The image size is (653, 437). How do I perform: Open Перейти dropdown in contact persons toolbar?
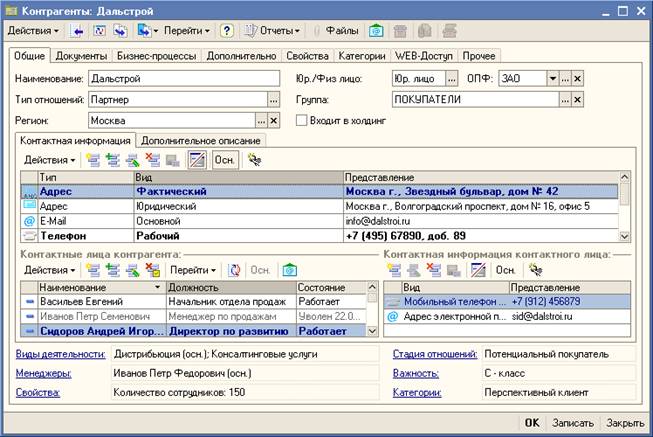193,270
